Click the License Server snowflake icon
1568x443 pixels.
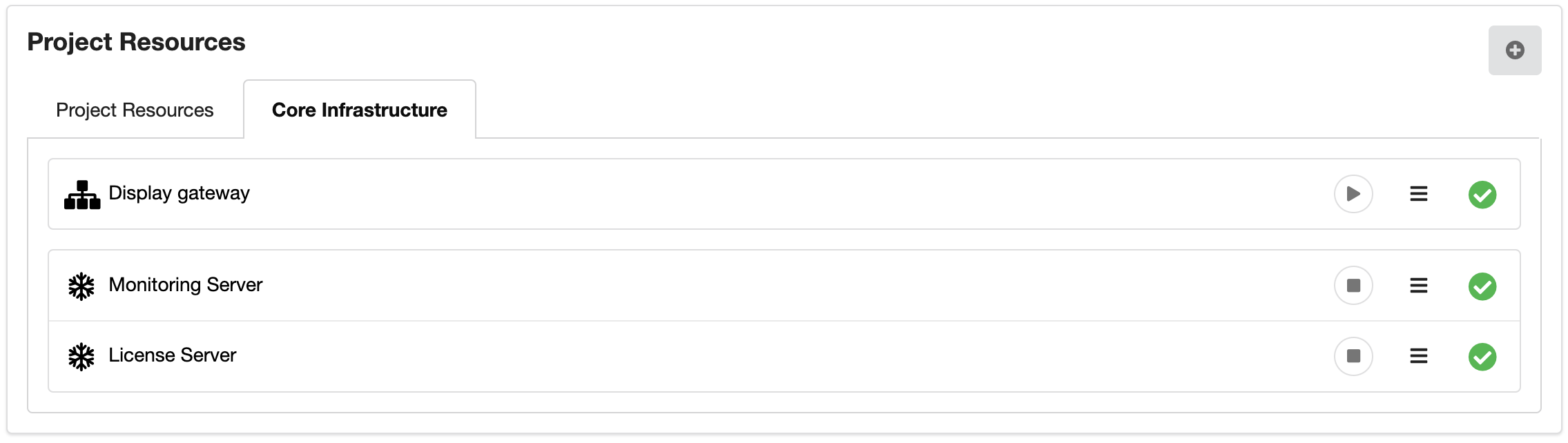[x=81, y=357]
